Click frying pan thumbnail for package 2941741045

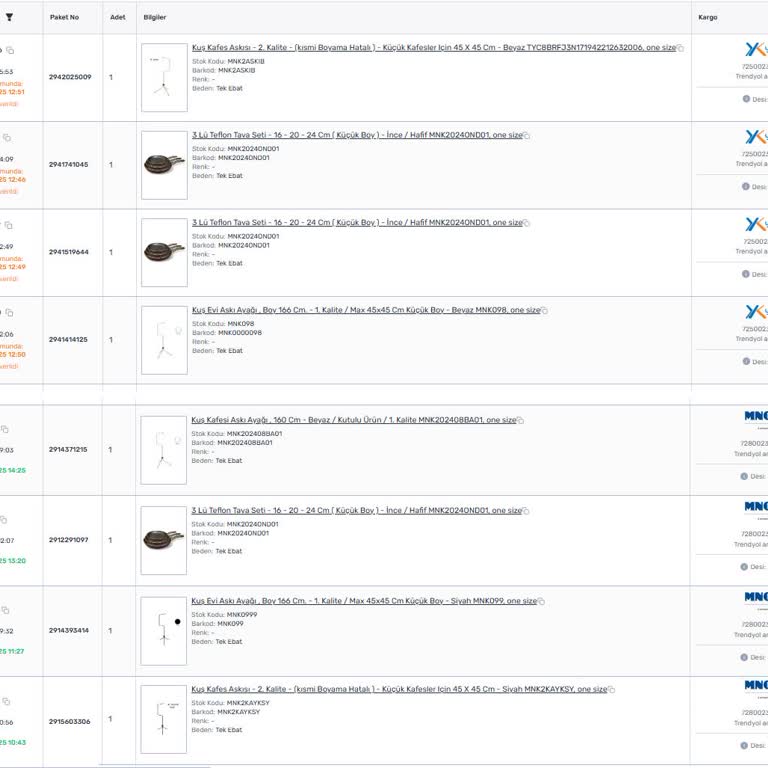click(x=164, y=165)
